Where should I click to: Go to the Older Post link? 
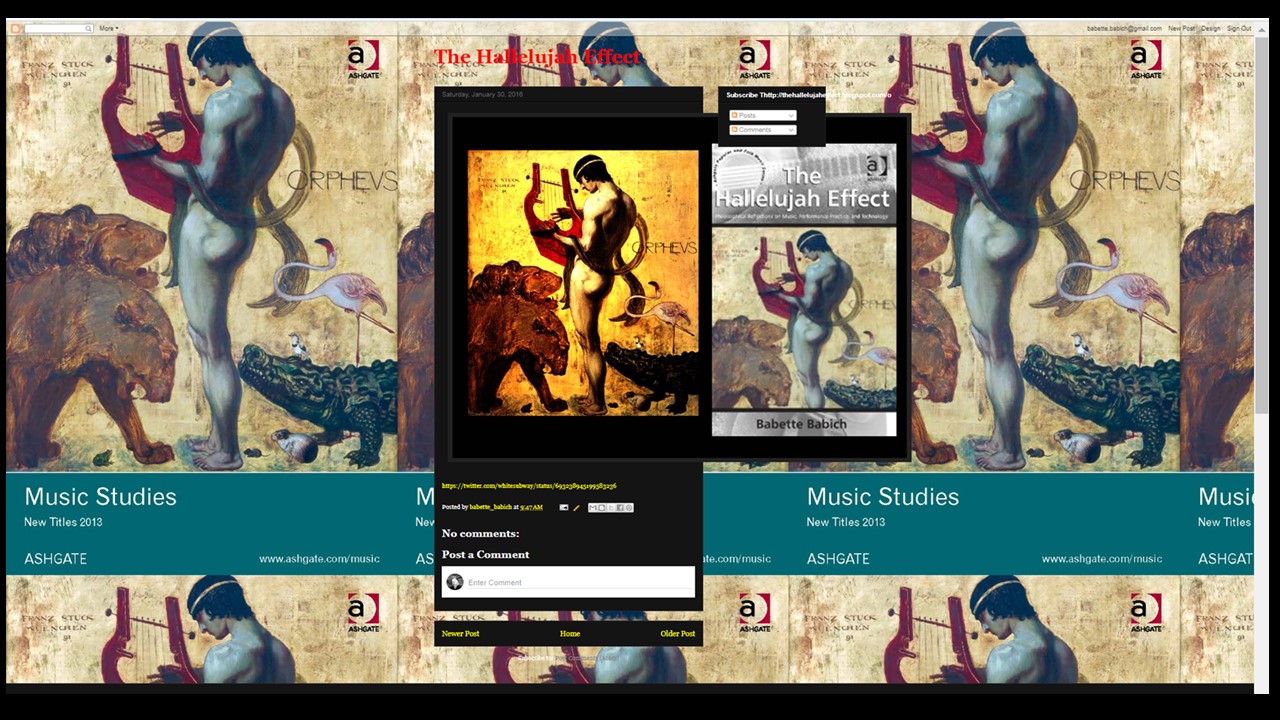pyautogui.click(x=677, y=634)
